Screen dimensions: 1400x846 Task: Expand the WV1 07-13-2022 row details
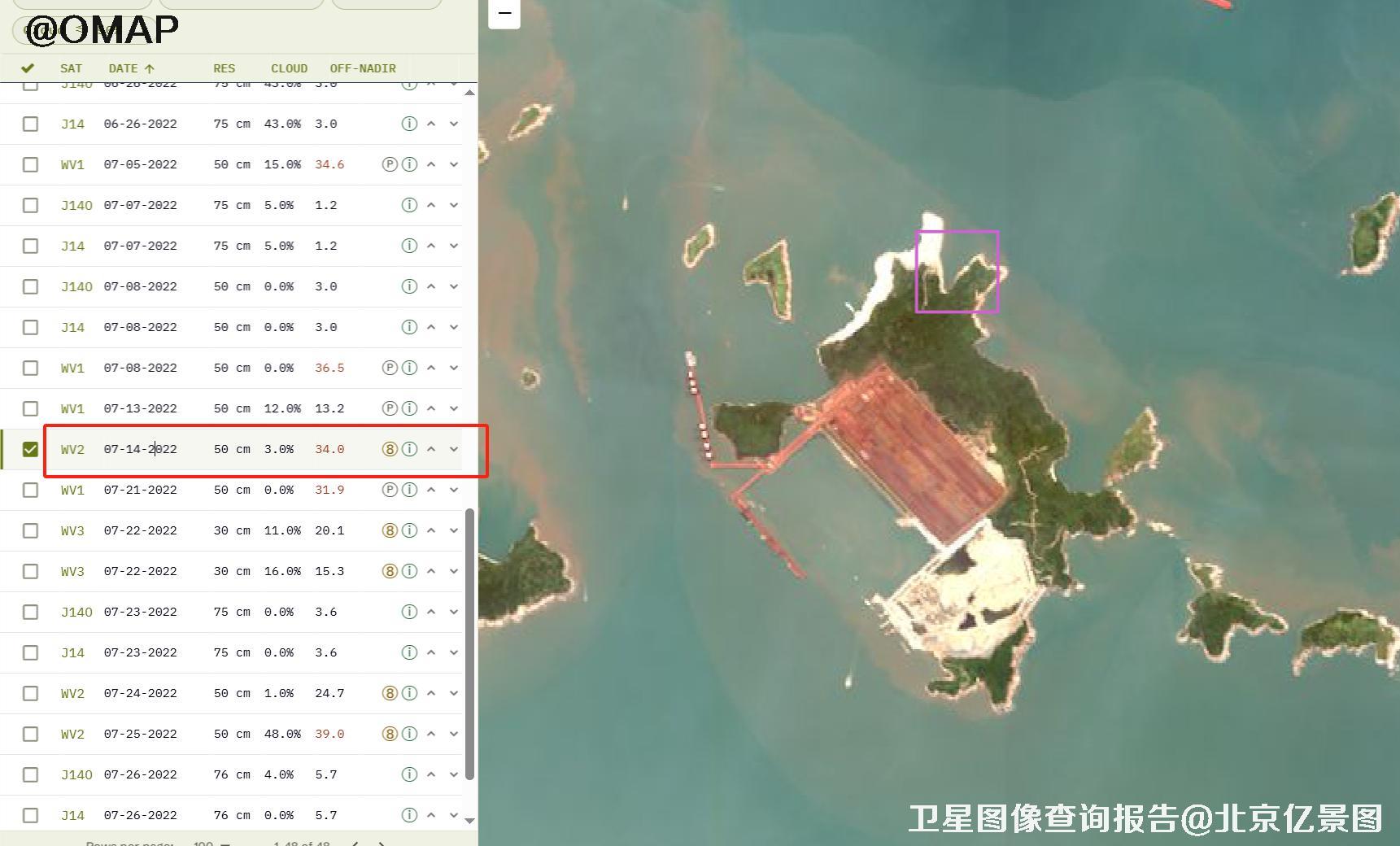point(454,408)
